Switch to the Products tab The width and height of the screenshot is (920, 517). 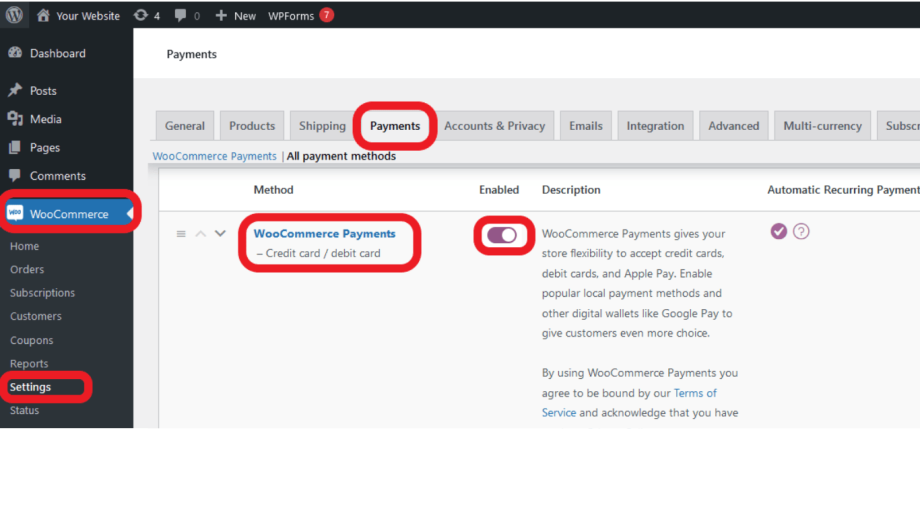pos(252,126)
